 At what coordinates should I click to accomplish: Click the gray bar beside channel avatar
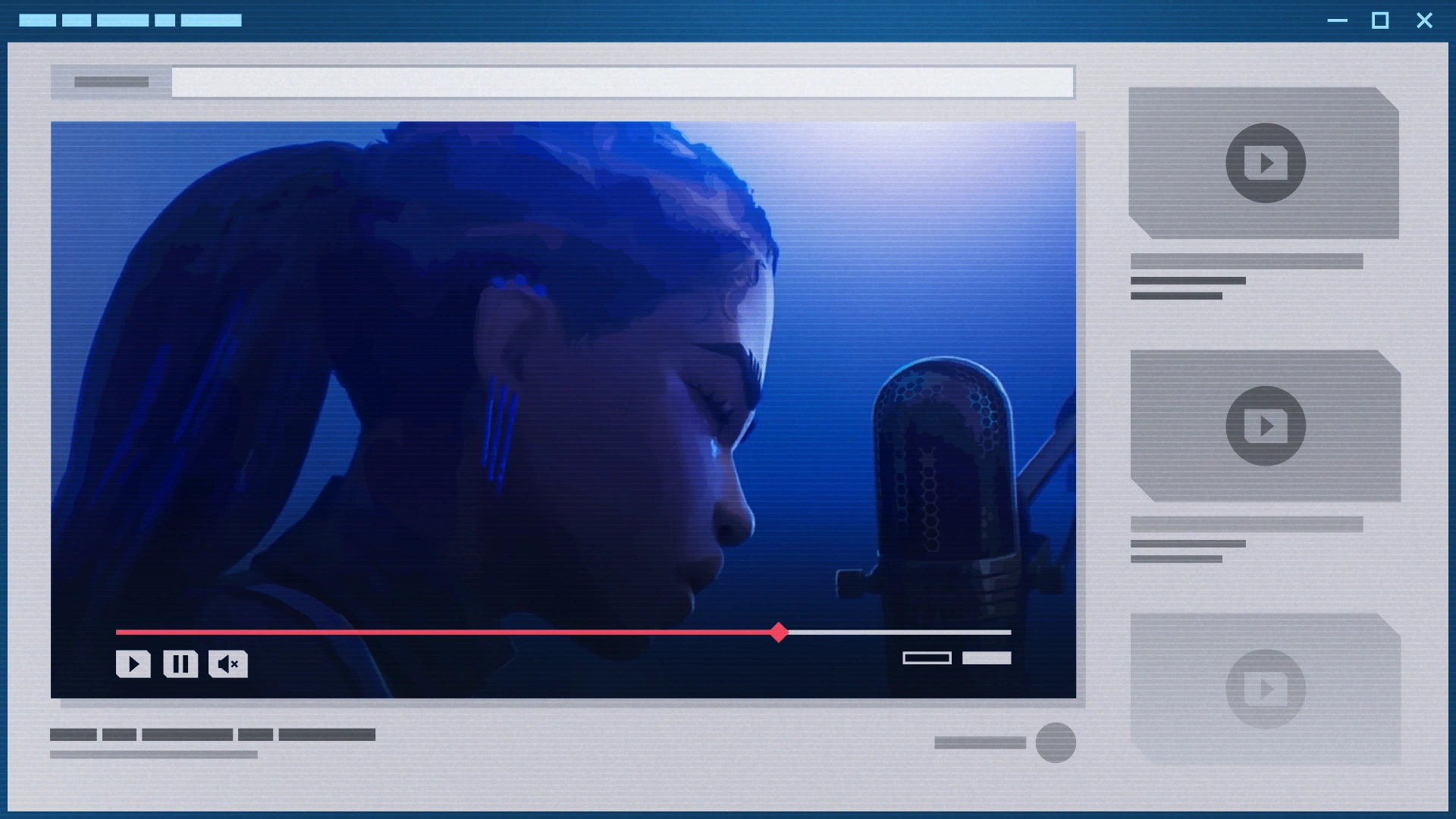[x=980, y=743]
